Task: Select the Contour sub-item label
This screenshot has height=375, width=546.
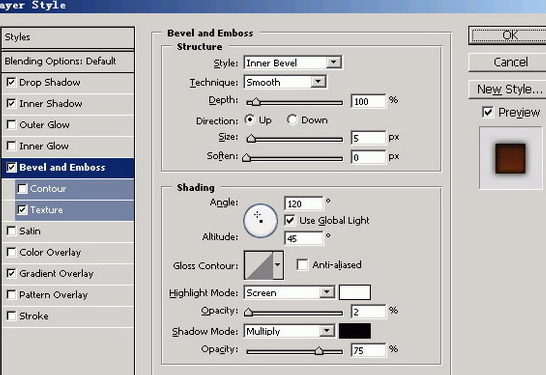Action: (x=48, y=189)
